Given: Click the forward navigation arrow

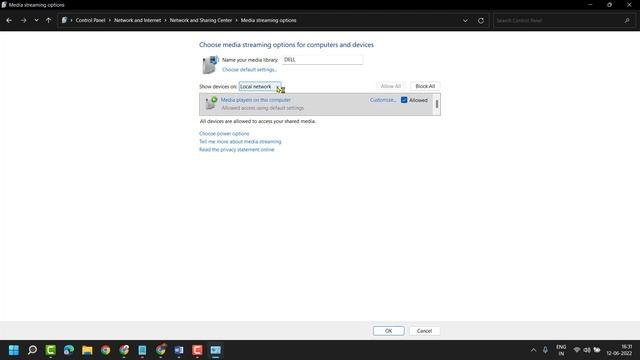Looking at the screenshot, I should coord(23,20).
